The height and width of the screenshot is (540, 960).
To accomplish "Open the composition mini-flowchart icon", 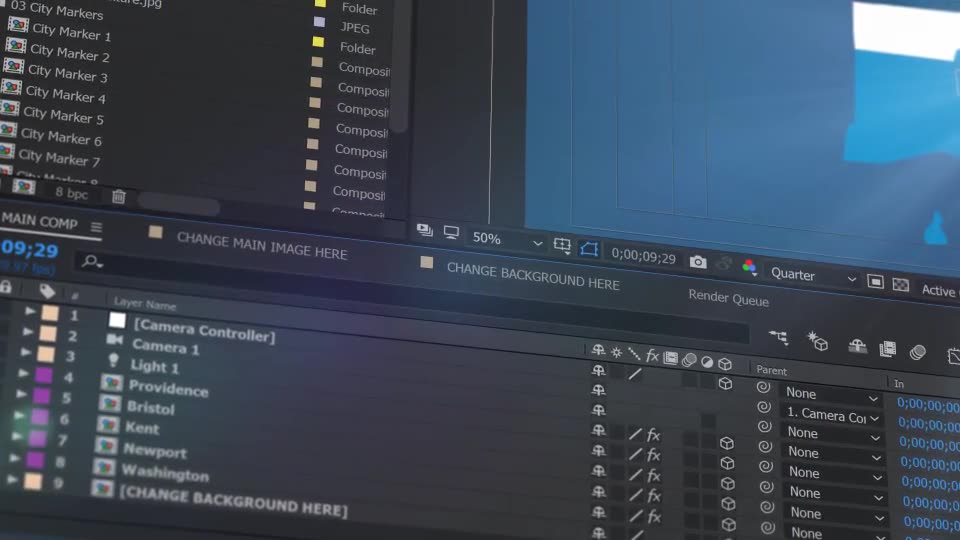I will pos(779,337).
